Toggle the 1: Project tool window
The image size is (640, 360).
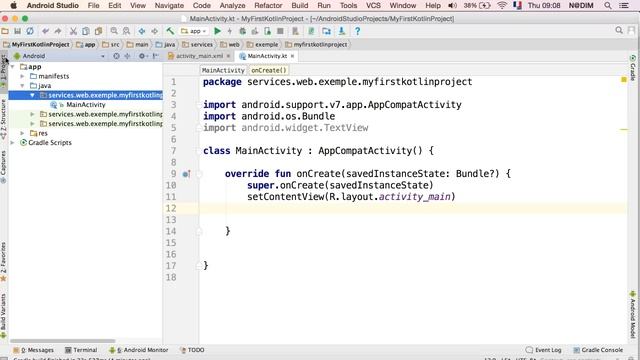(4, 70)
